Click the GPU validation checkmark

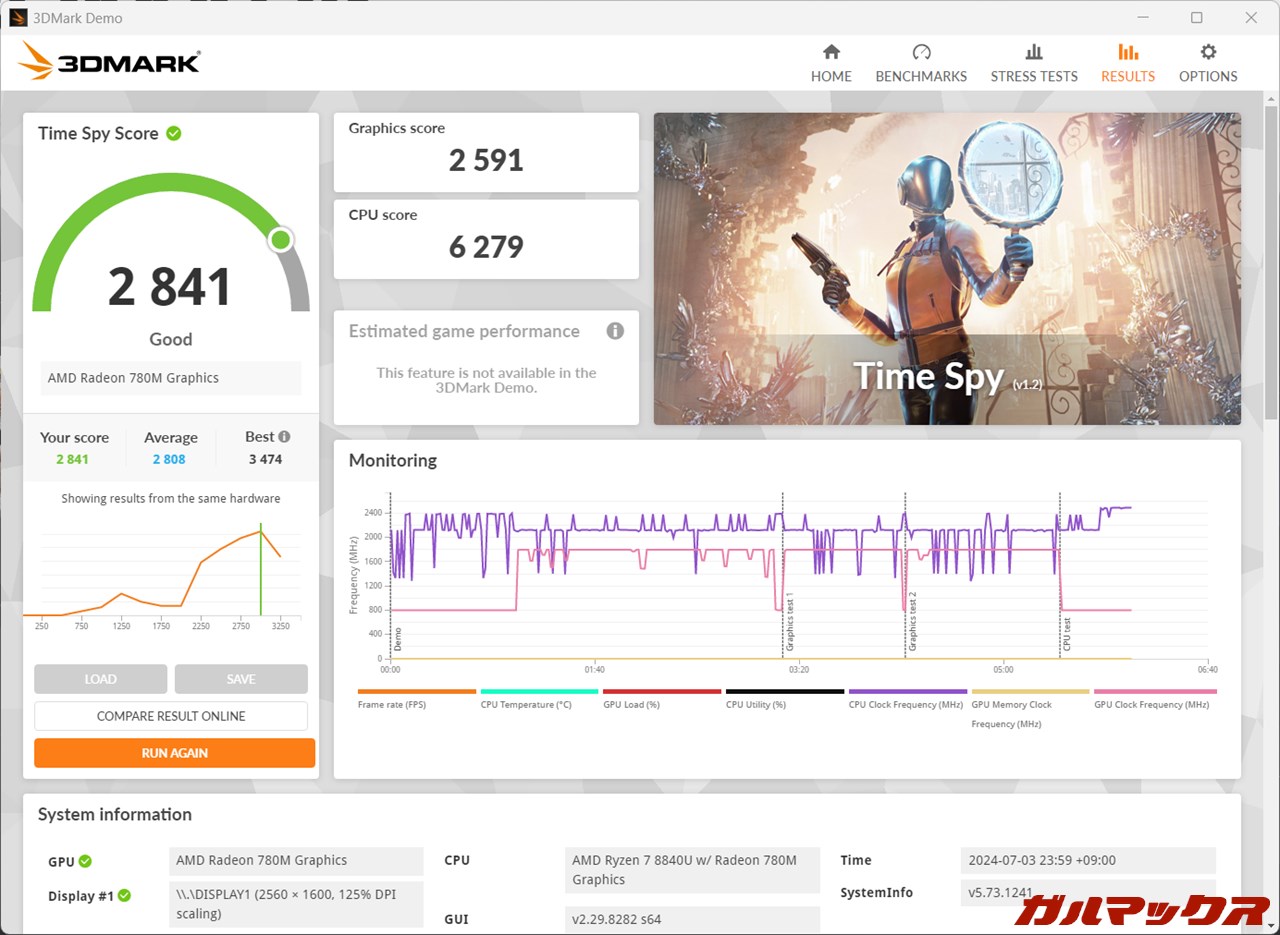click(x=86, y=861)
